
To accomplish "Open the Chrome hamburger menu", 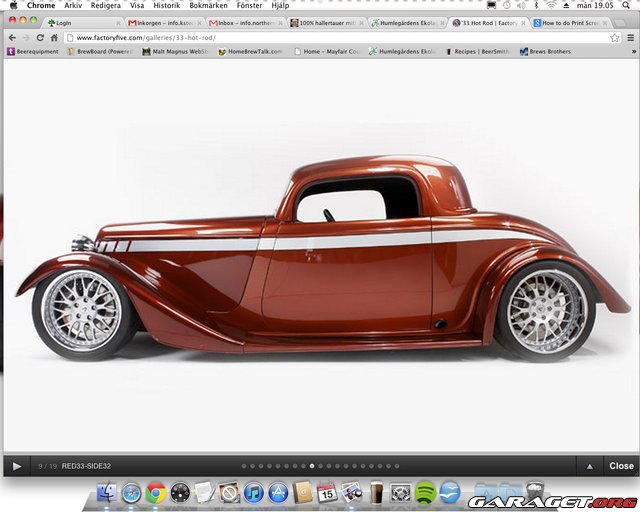I will [x=631, y=37].
